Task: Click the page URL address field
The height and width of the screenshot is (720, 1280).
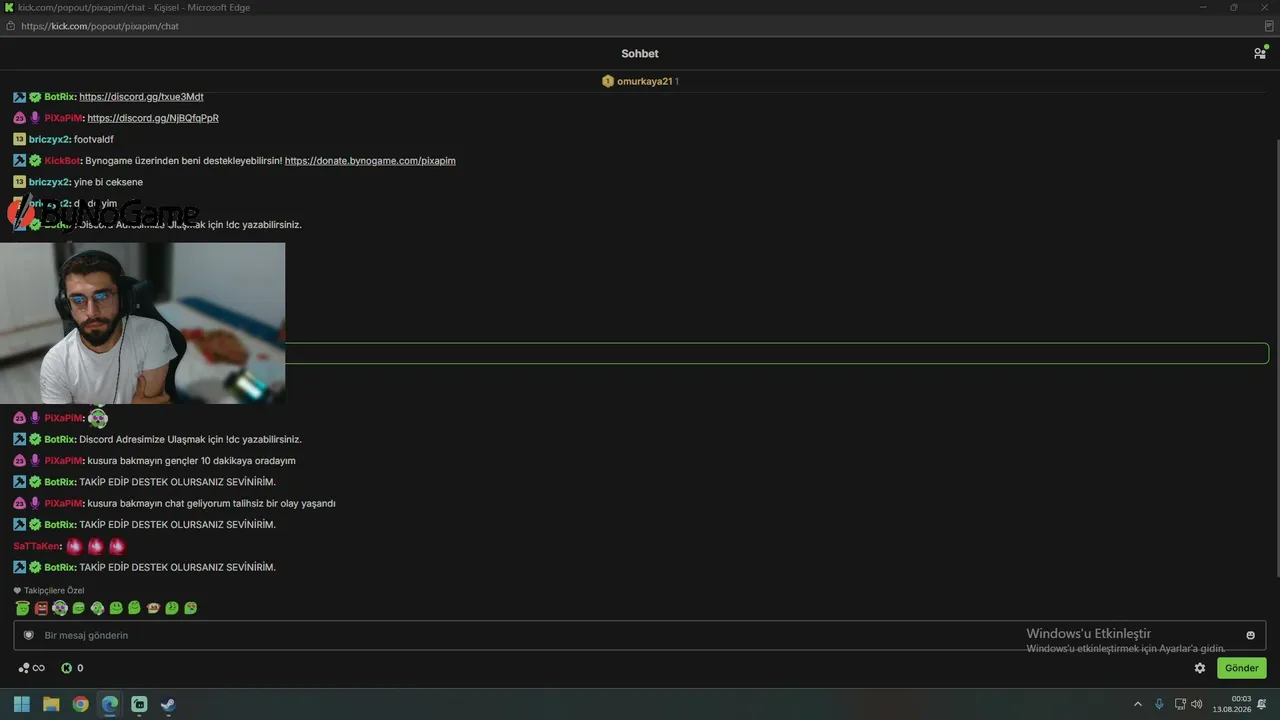Action: click(x=100, y=26)
